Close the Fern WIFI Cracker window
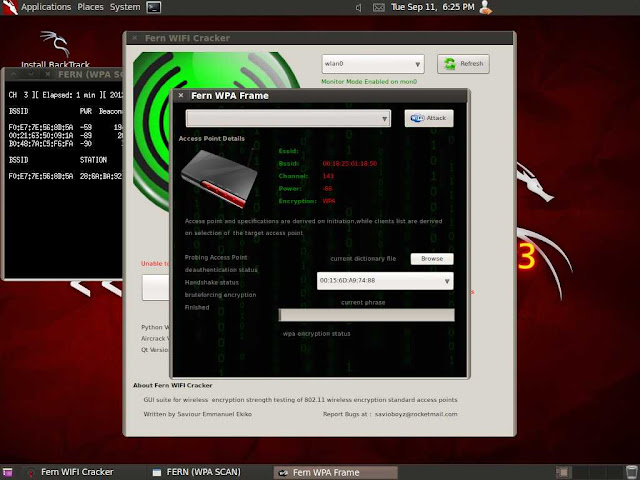 click(x=134, y=38)
